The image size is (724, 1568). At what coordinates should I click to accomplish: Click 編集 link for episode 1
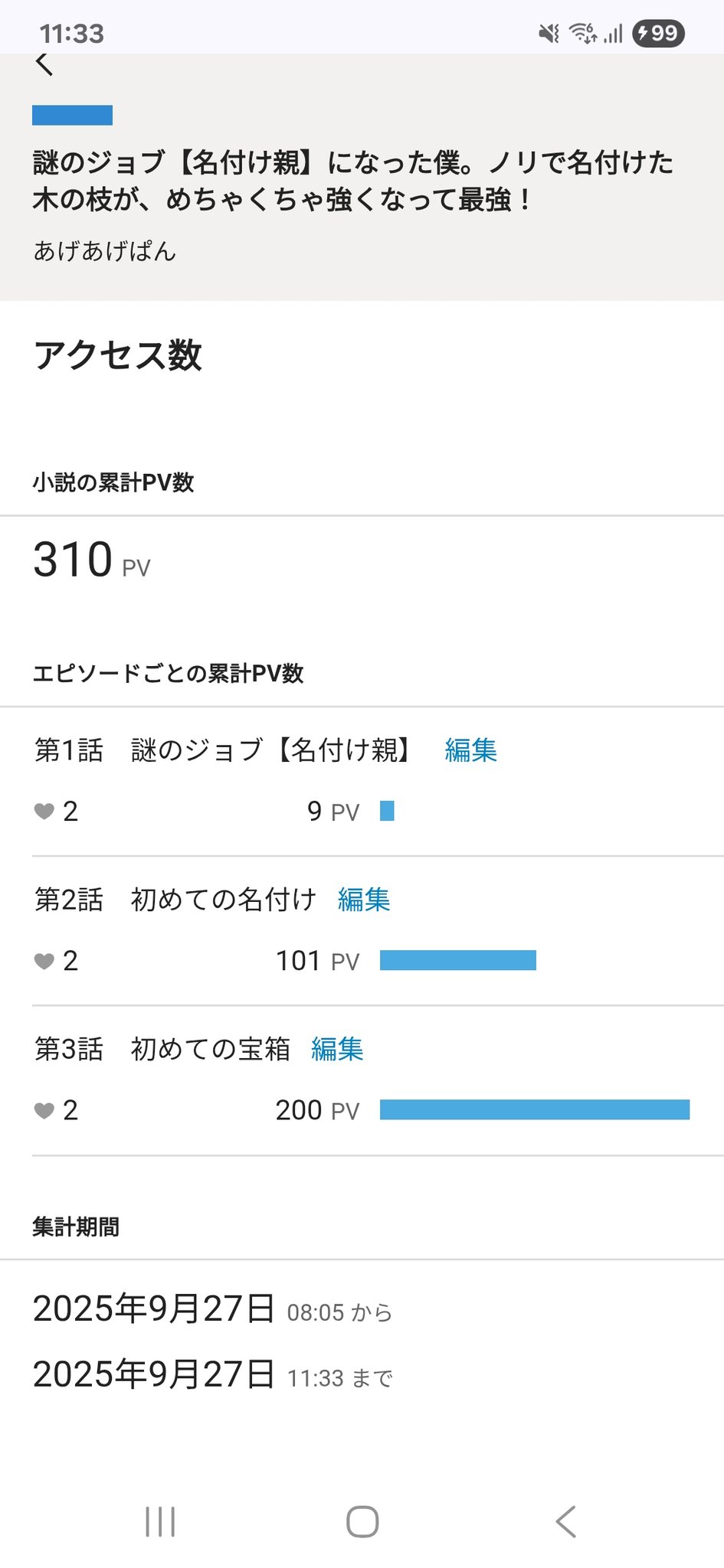(x=470, y=750)
